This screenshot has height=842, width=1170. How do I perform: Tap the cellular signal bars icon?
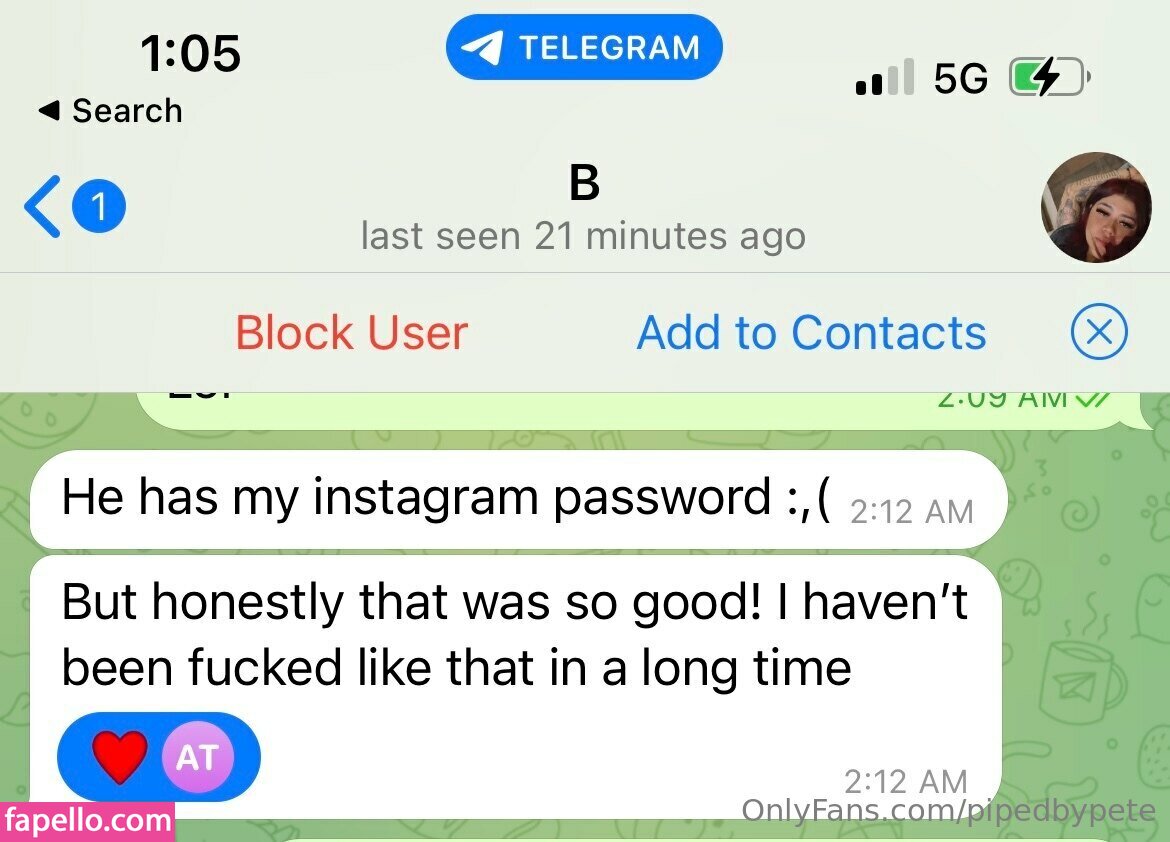tap(885, 77)
